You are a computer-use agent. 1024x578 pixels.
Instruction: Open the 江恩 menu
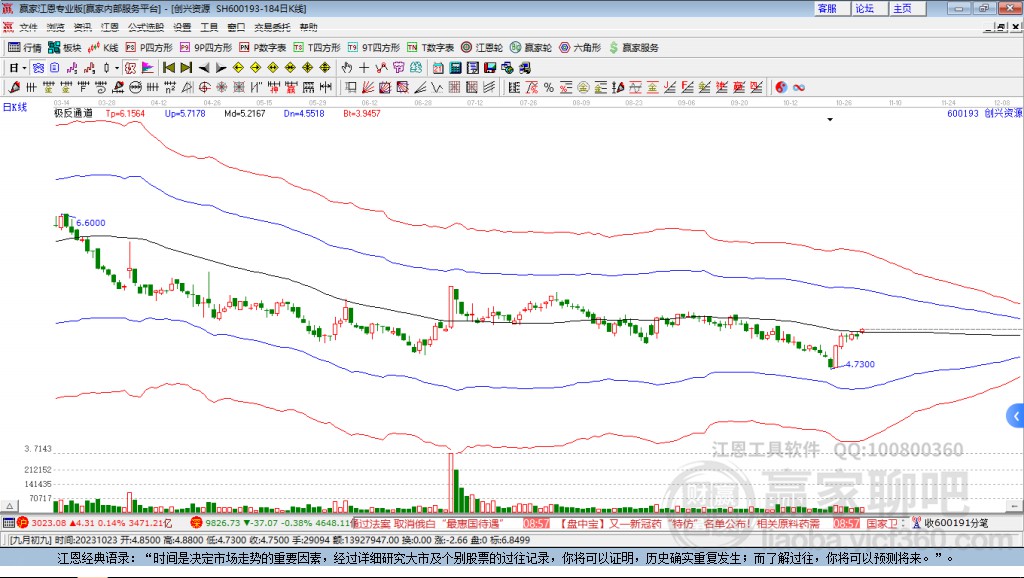pyautogui.click(x=110, y=27)
